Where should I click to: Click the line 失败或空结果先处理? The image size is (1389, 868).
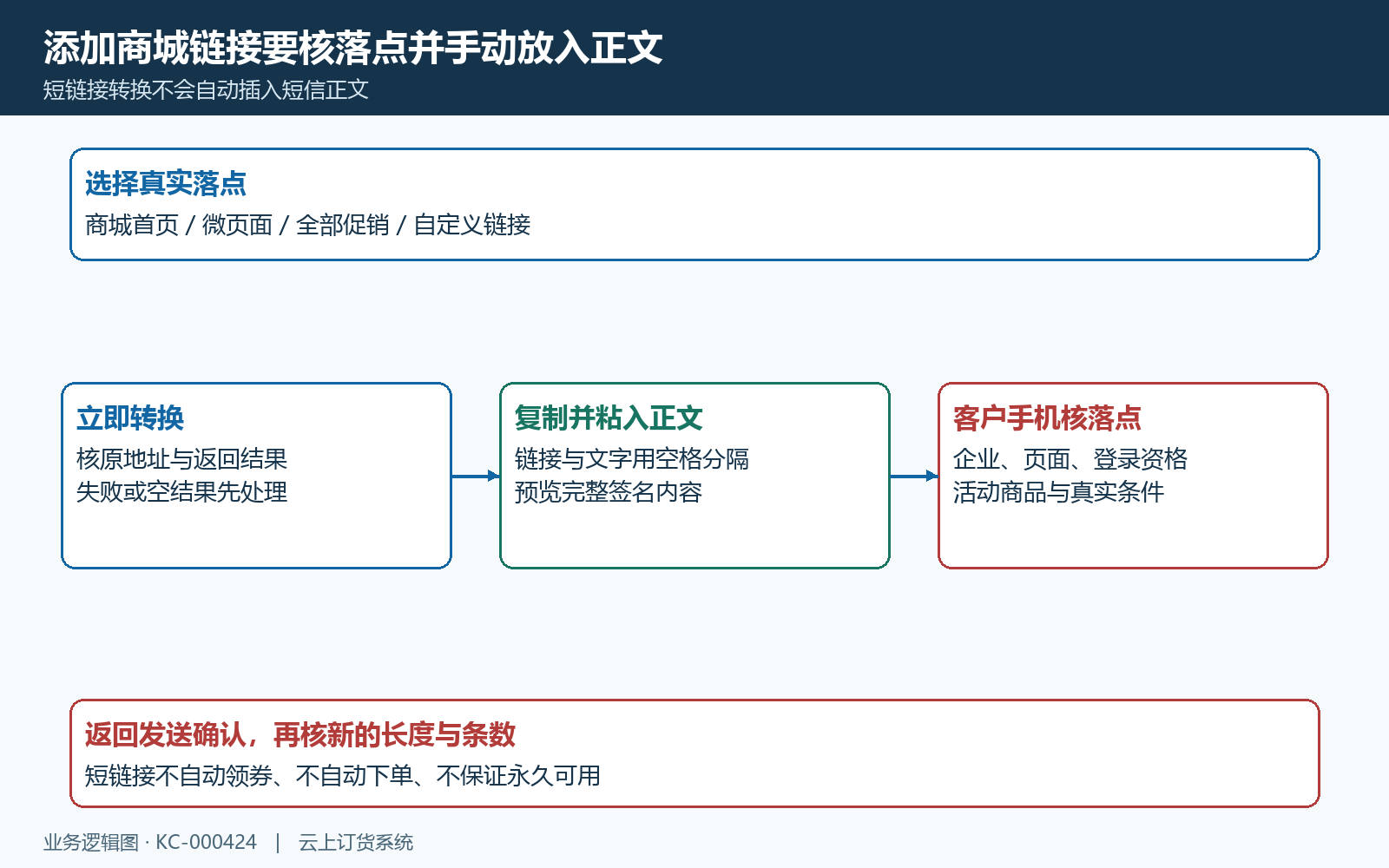pos(182,492)
